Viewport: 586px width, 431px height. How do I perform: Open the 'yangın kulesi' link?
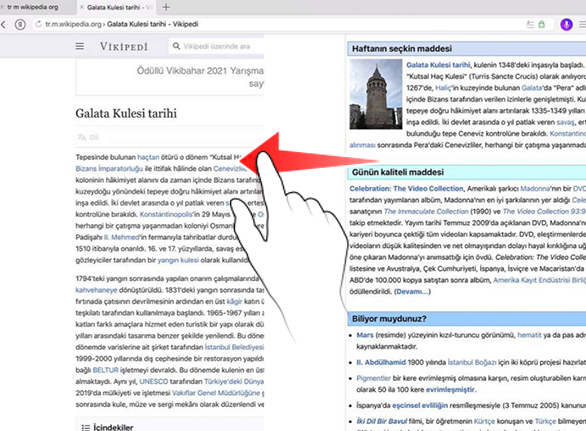[178, 260]
